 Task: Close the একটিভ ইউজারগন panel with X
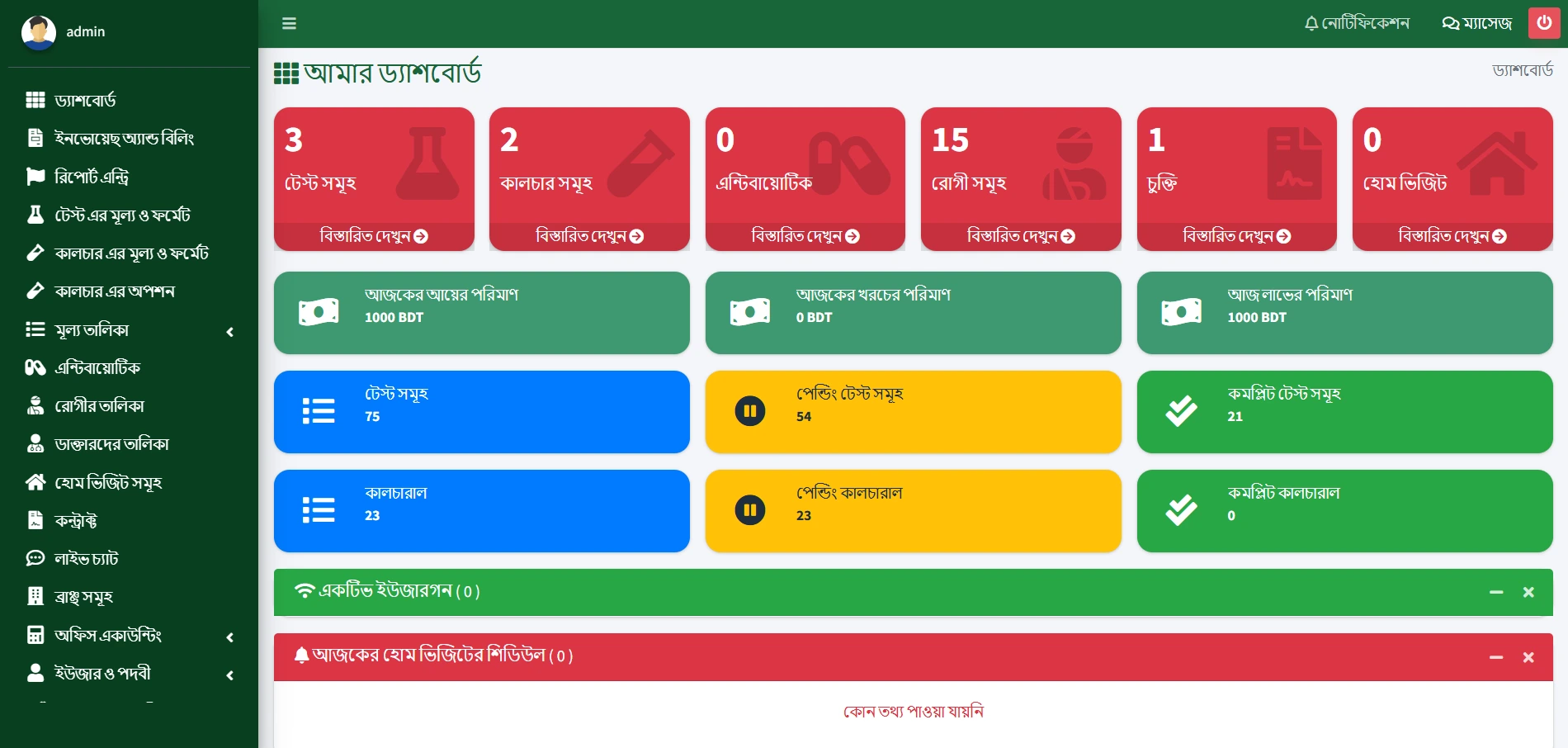pos(1528,593)
